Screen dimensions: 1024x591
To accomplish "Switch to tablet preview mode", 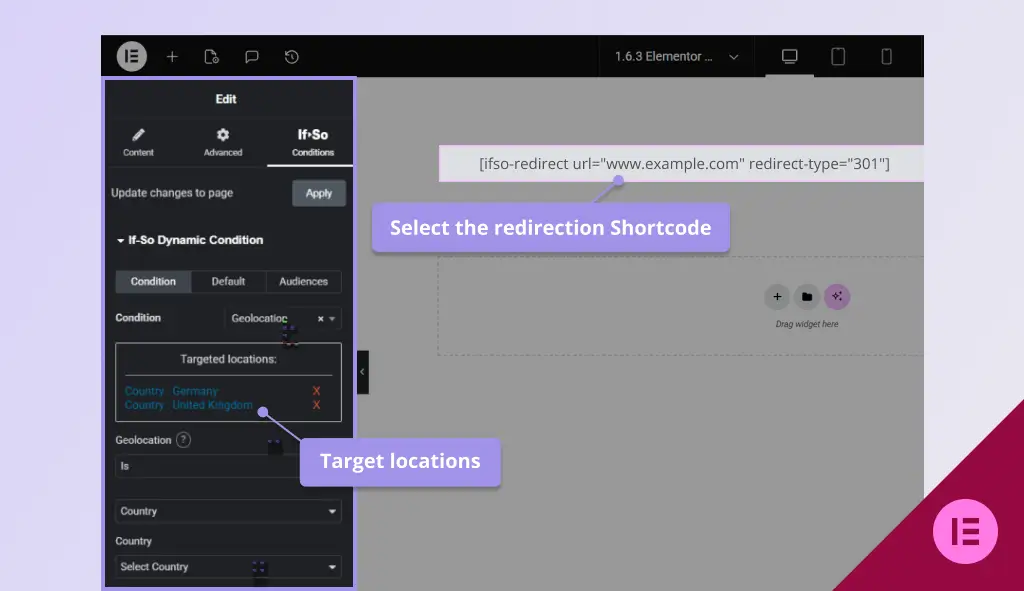I will pos(838,56).
